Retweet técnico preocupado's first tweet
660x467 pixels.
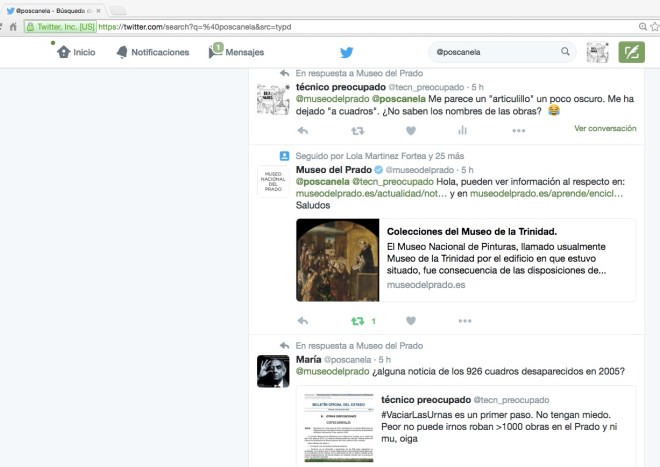pyautogui.click(x=357, y=130)
